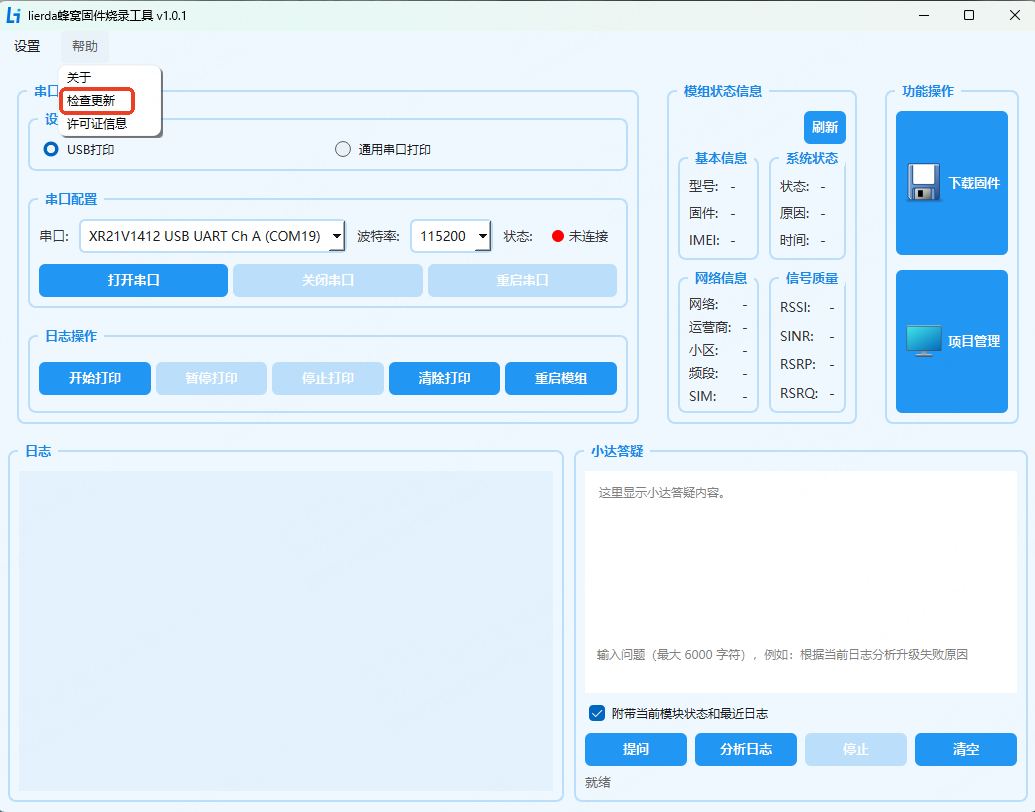Image resolution: width=1035 pixels, height=812 pixels.
Task: Click the 日志操作 group title
Action: pos(71,336)
